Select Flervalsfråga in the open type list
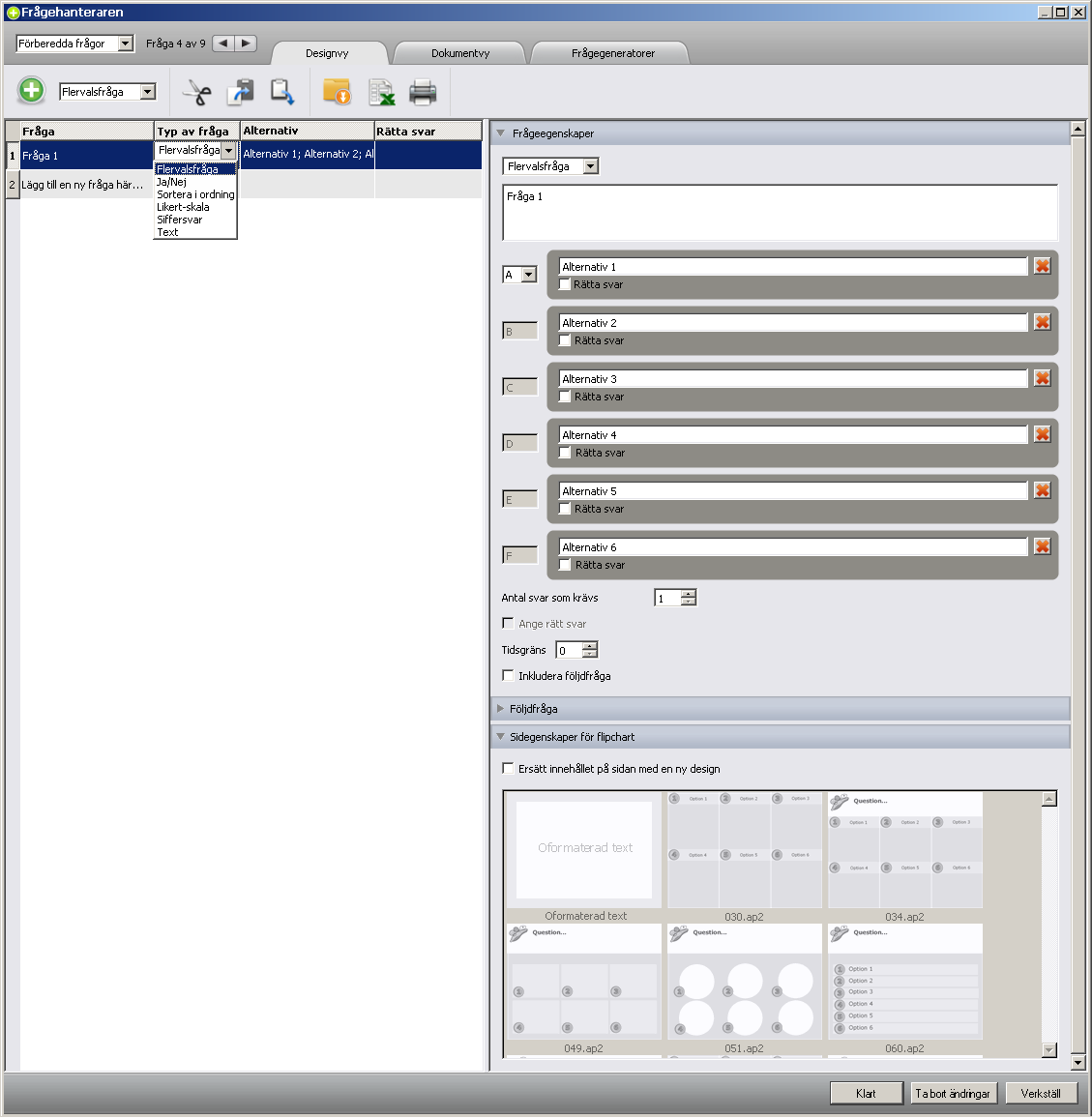1092x1118 pixels. pyautogui.click(x=194, y=169)
